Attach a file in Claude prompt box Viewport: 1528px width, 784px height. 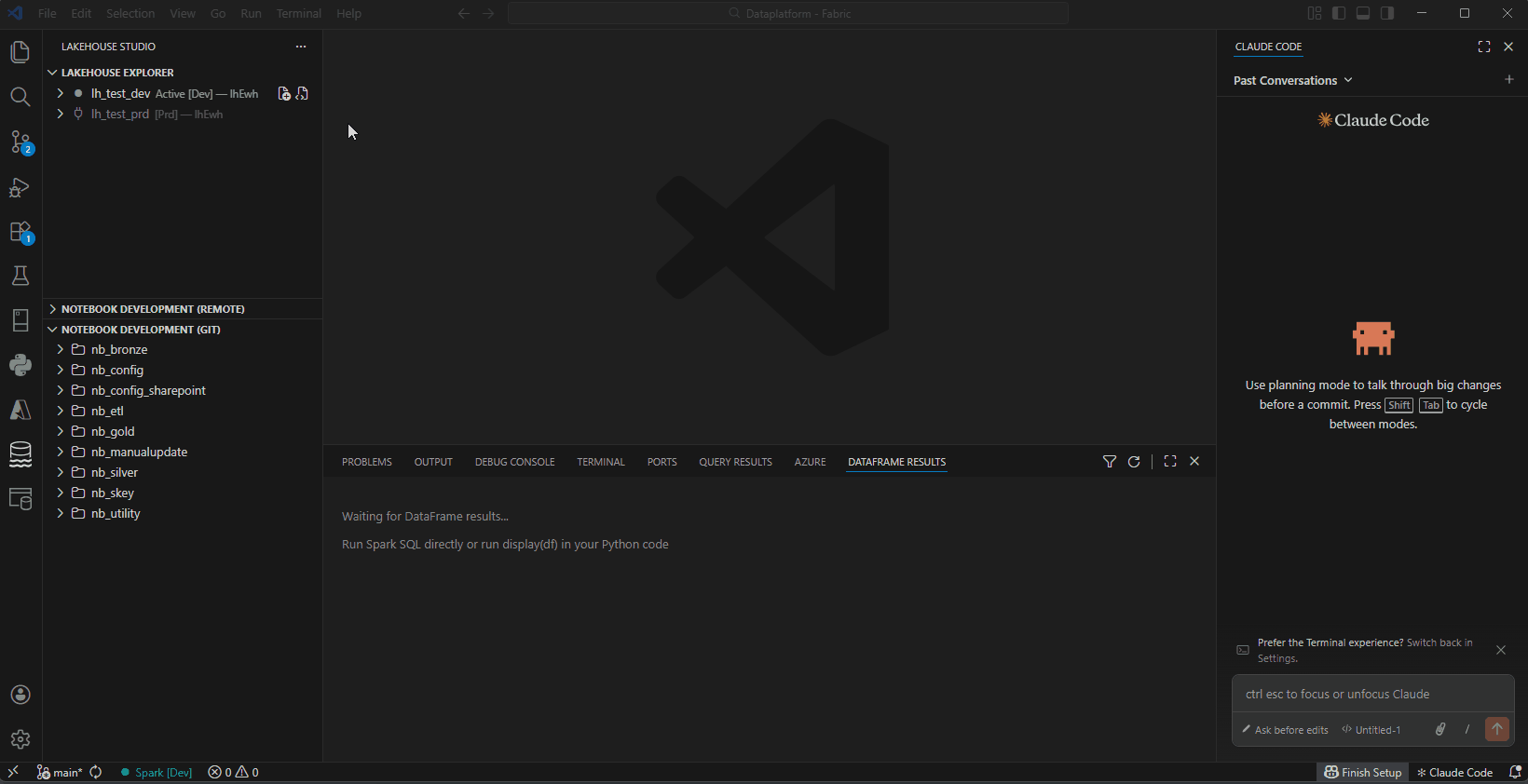1440,729
